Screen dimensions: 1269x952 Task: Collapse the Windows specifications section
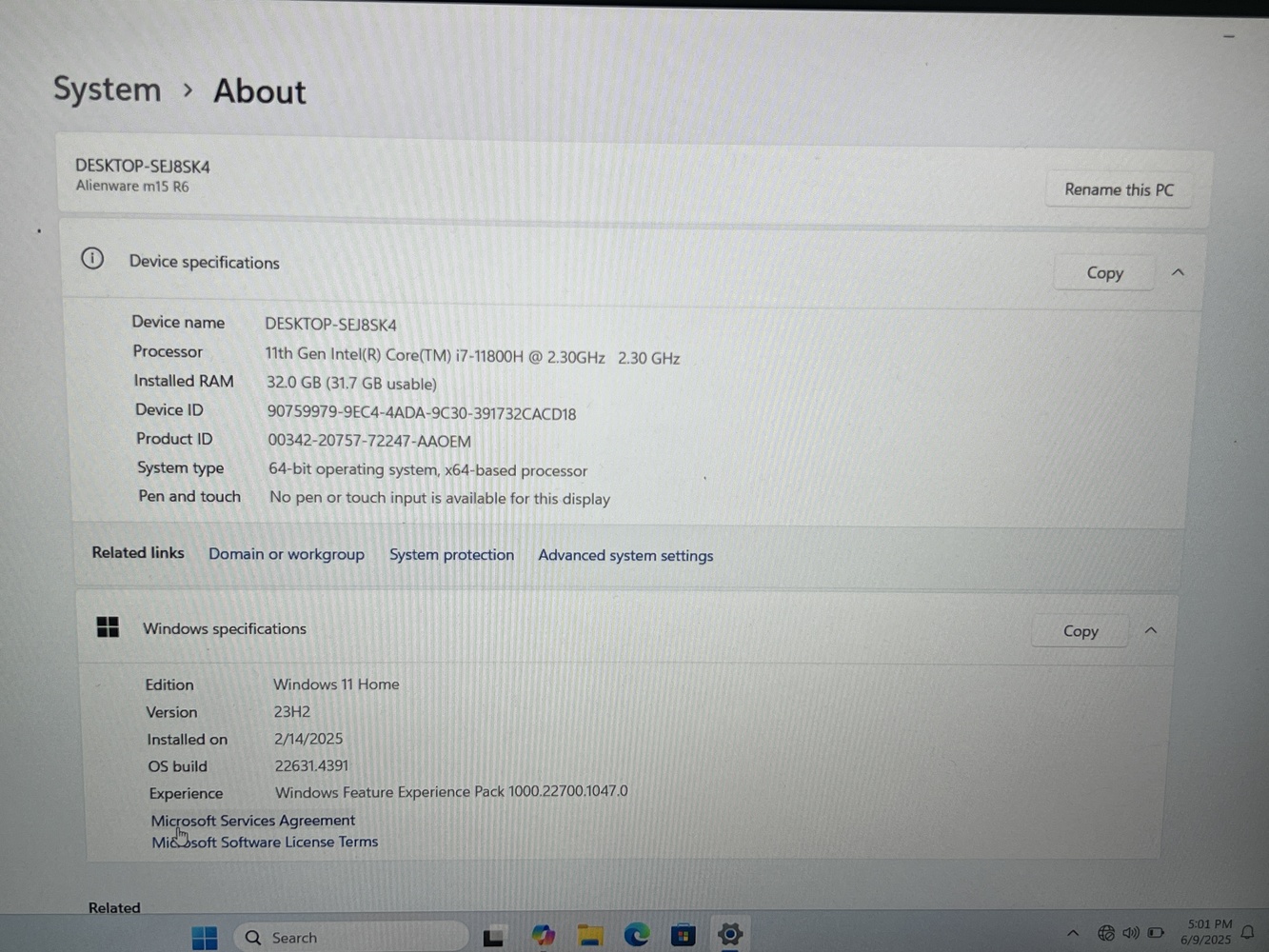[1151, 630]
